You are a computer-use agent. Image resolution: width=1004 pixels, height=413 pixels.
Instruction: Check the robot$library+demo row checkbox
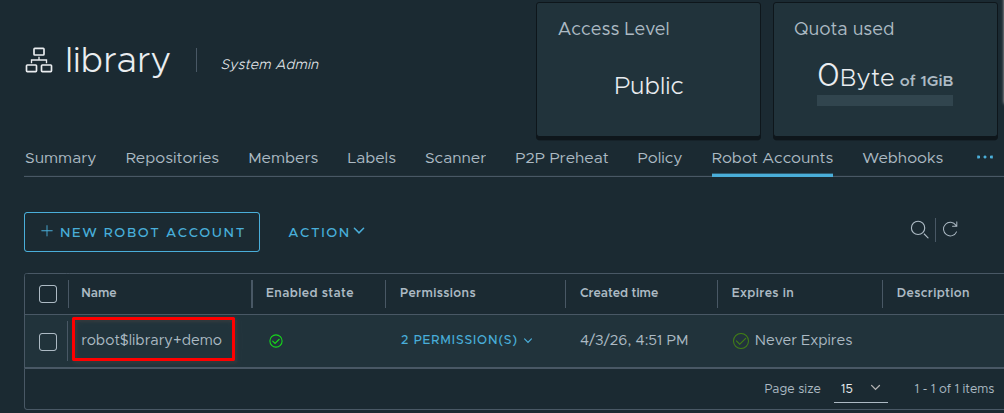(x=48, y=342)
